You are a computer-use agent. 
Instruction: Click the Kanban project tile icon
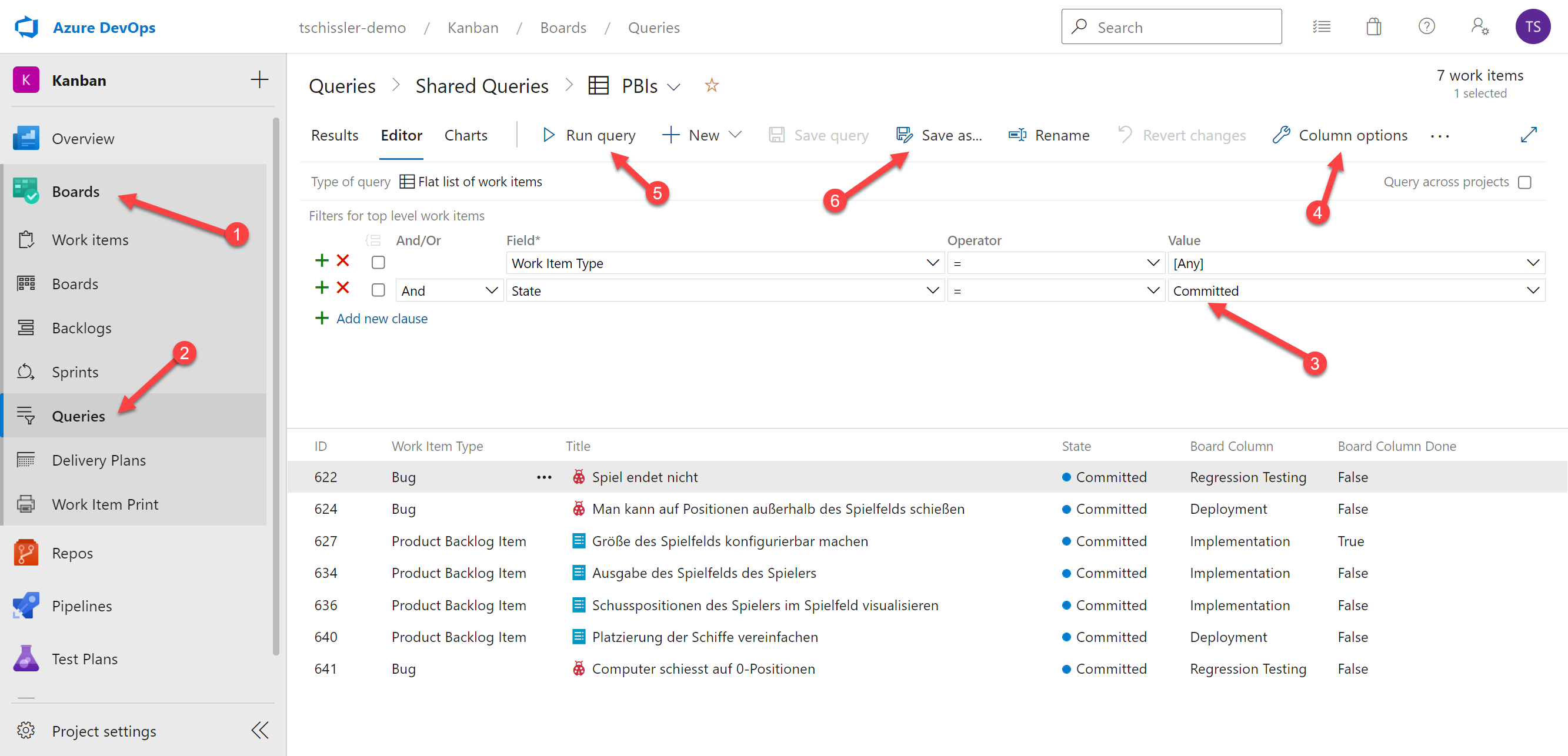[26, 80]
